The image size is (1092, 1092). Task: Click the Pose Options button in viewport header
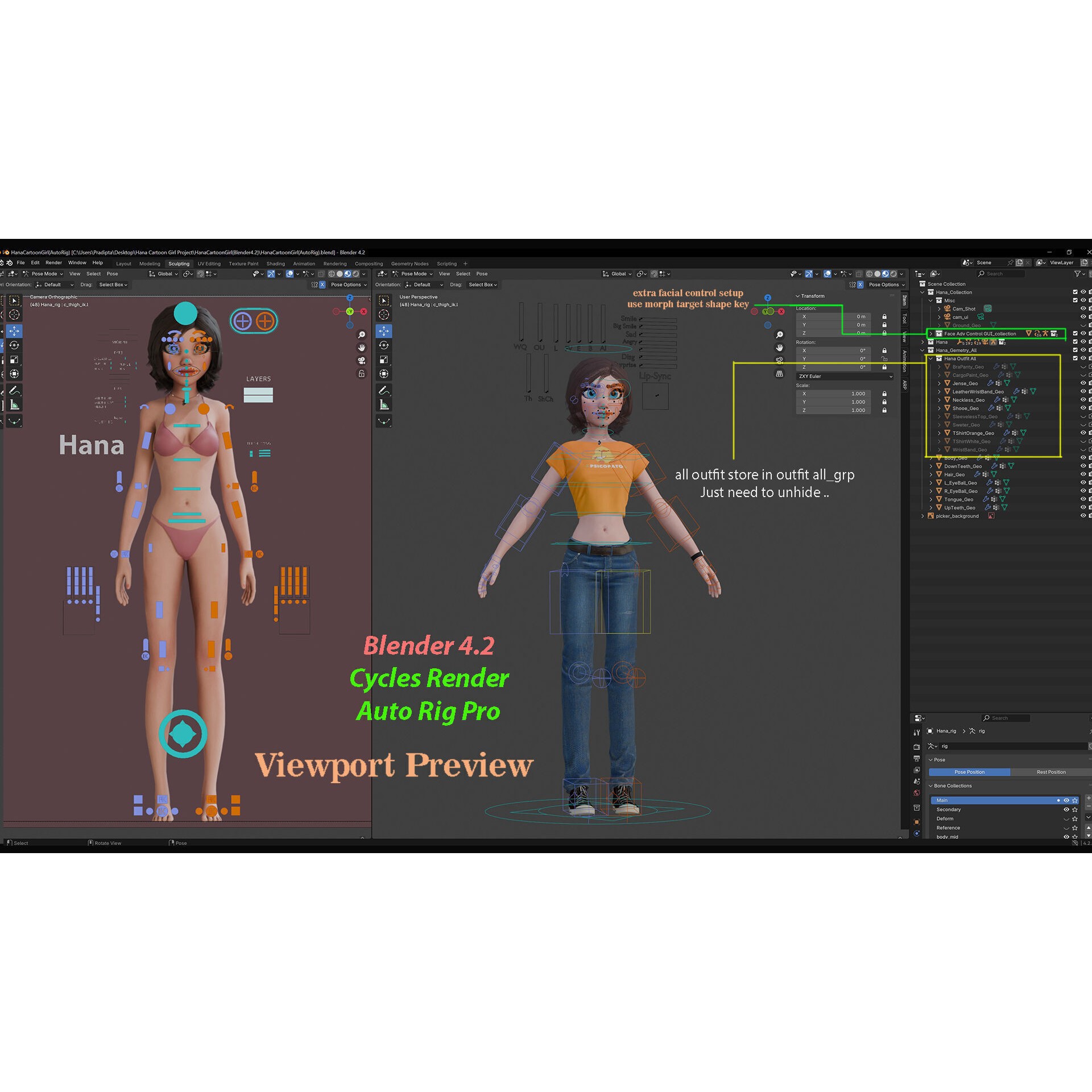click(346, 284)
